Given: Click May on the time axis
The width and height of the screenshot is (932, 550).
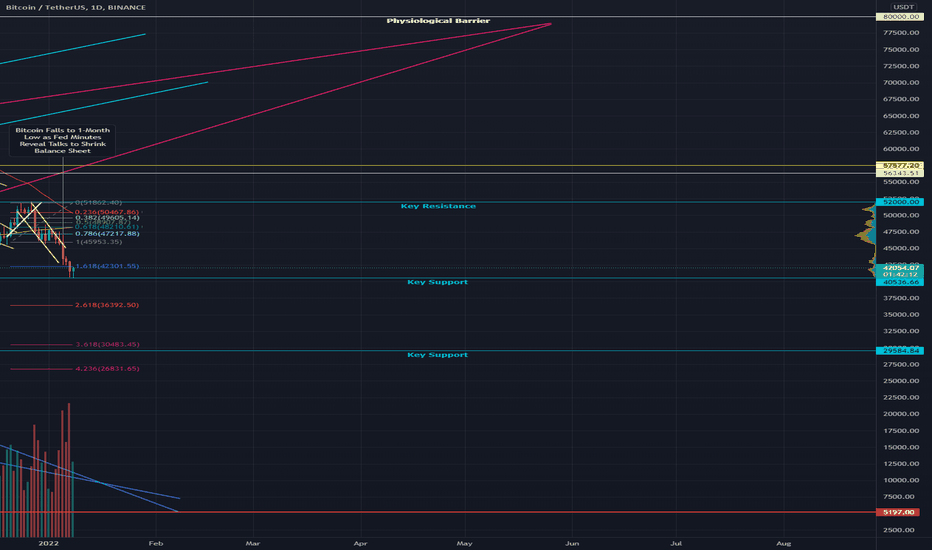Looking at the screenshot, I should tap(464, 543).
